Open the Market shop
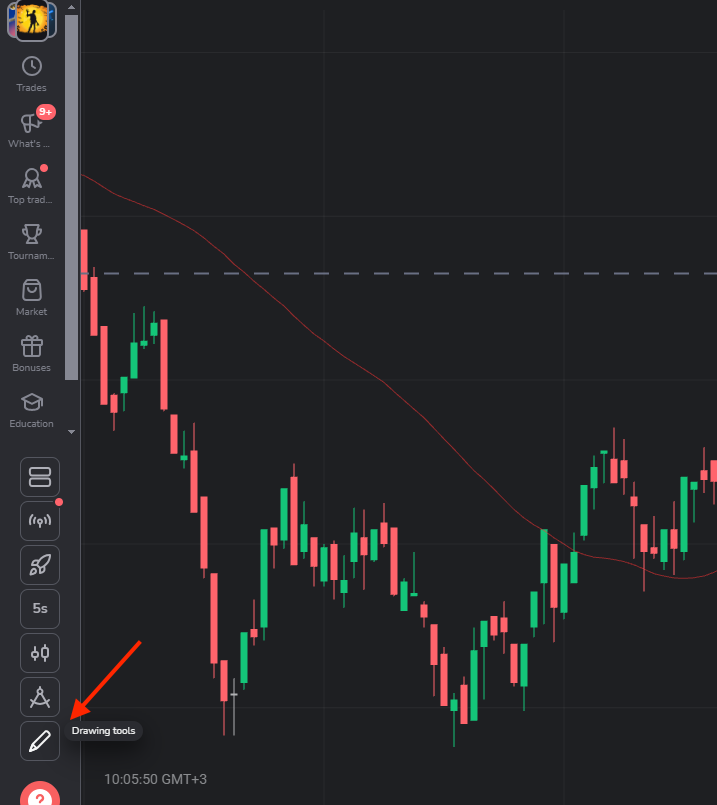Viewport: 717px width, 805px height. click(32, 298)
